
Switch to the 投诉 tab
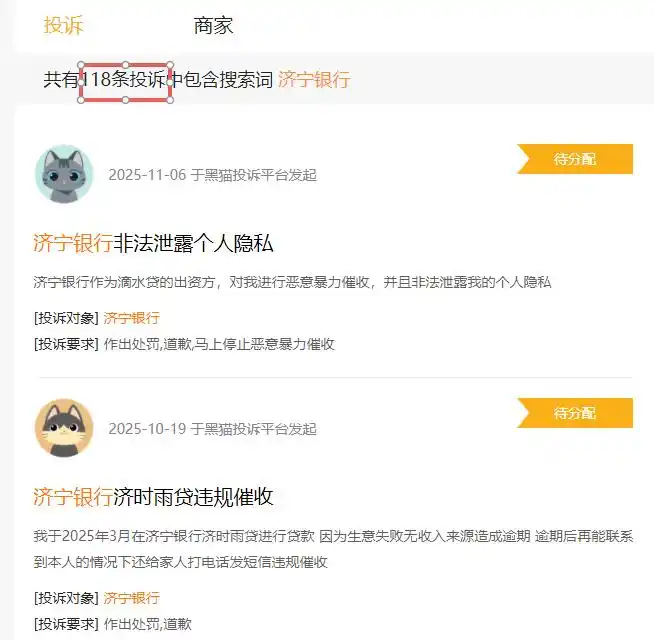click(63, 25)
